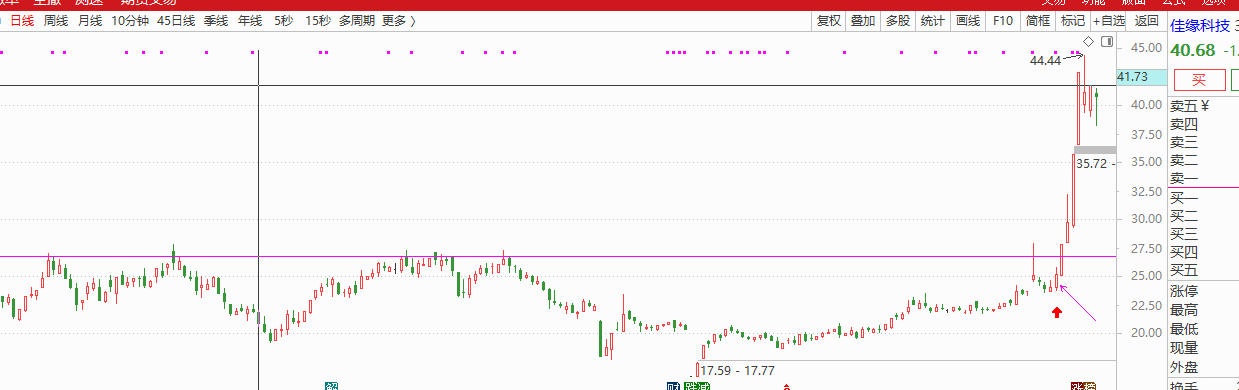Click the 40.68 current price

point(1193,51)
